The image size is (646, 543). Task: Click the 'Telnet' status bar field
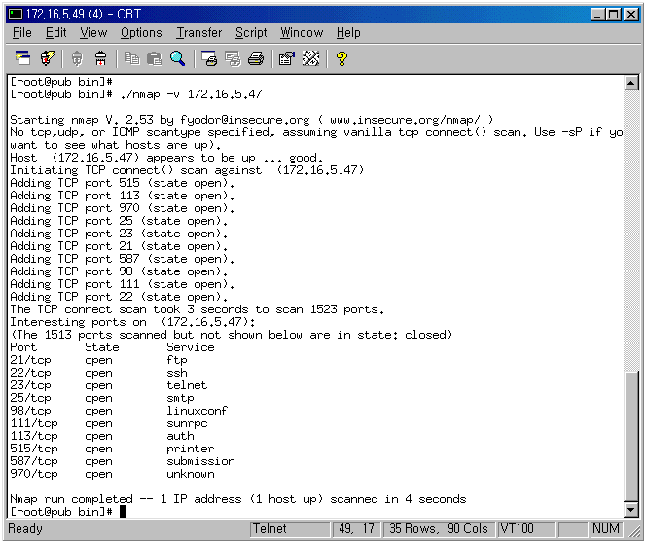[290, 529]
